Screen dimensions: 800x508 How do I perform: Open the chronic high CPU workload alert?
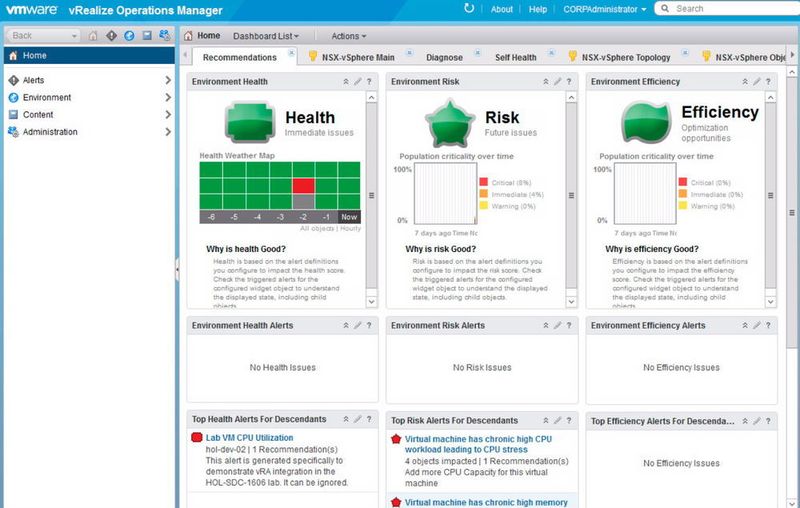pyautogui.click(x=478, y=444)
